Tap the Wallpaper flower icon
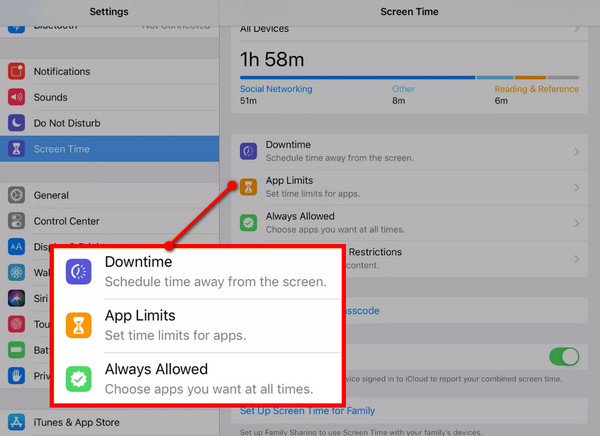This screenshot has width=600, height=436. [16, 273]
